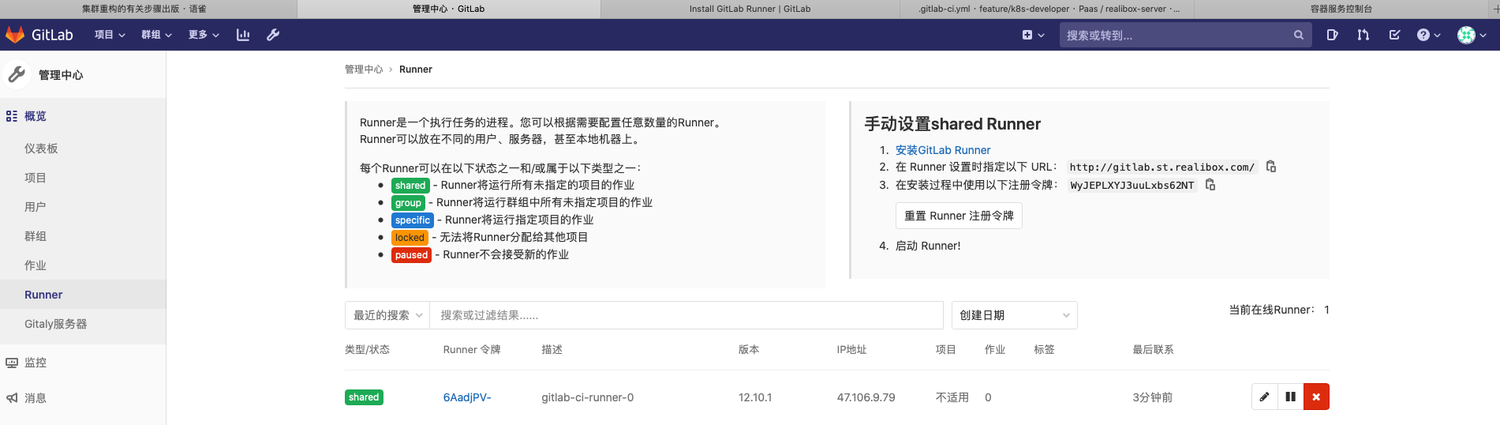This screenshot has height=425, width=1500.
Task: Open the 6AadjPV- runner token link
Action: click(467, 397)
